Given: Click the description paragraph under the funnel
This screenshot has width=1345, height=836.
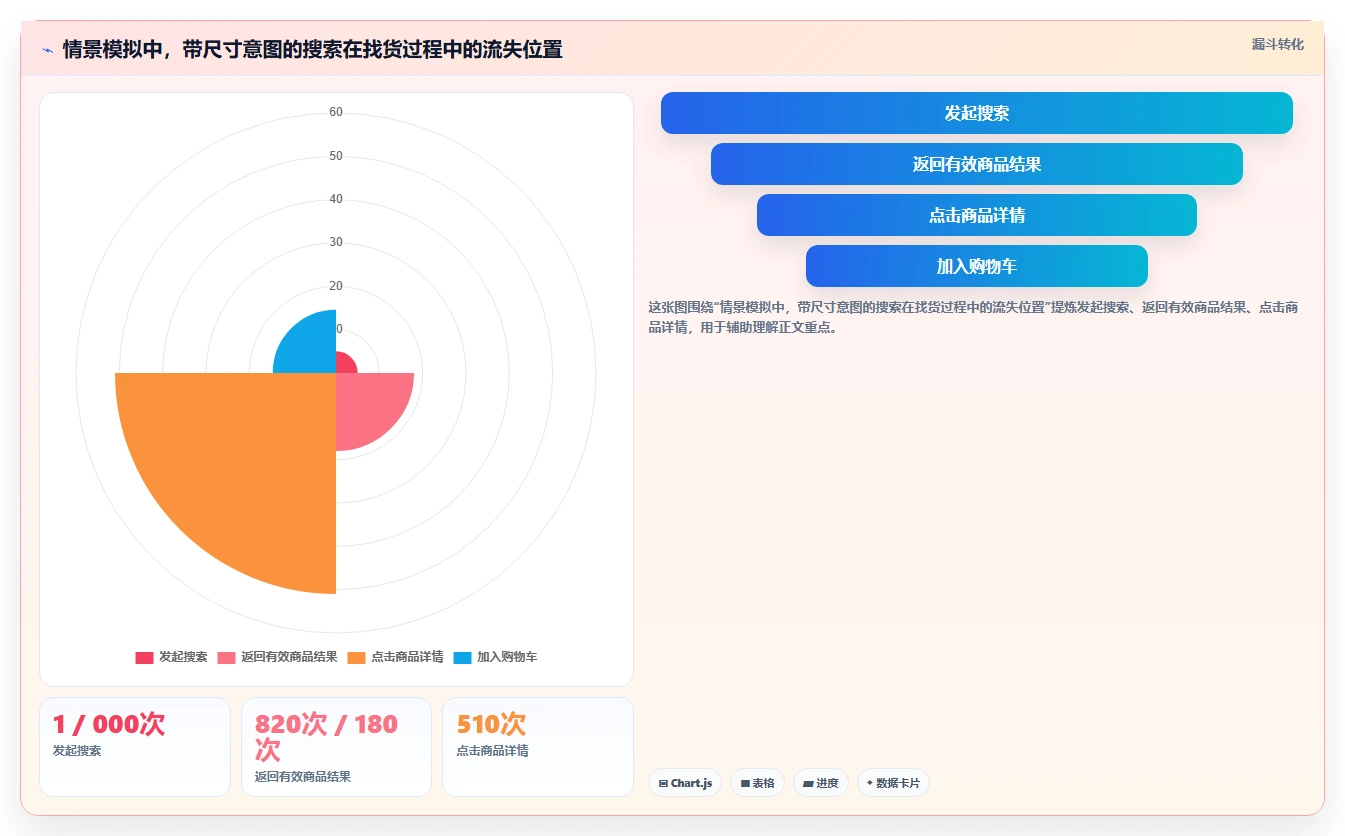Looking at the screenshot, I should pos(973,317).
